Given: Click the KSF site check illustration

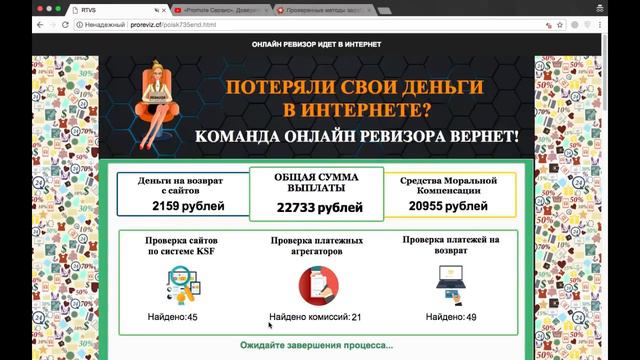Looking at the screenshot, I should pyautogui.click(x=183, y=284).
